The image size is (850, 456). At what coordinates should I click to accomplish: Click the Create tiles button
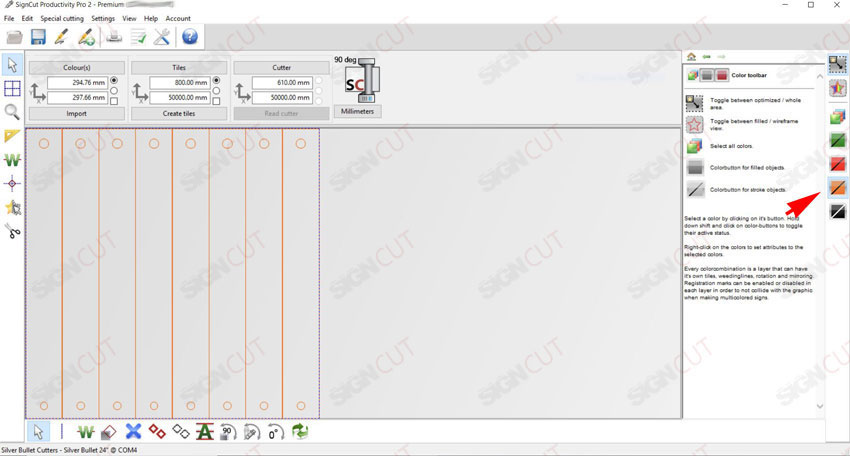(x=179, y=113)
